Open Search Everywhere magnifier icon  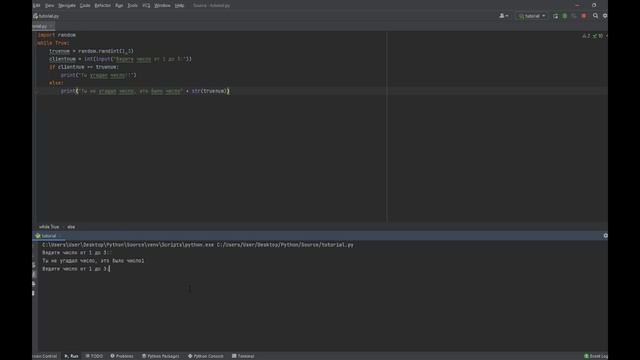pyautogui.click(x=596, y=16)
